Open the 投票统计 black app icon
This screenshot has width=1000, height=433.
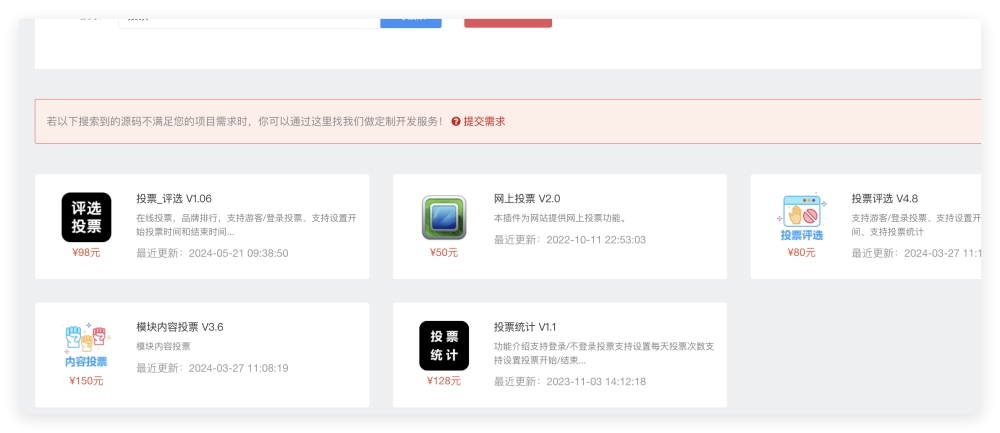444,346
